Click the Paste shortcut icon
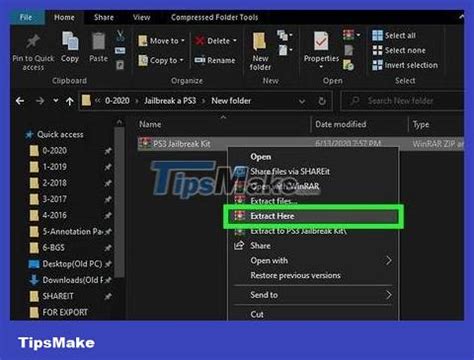 tap(120, 65)
